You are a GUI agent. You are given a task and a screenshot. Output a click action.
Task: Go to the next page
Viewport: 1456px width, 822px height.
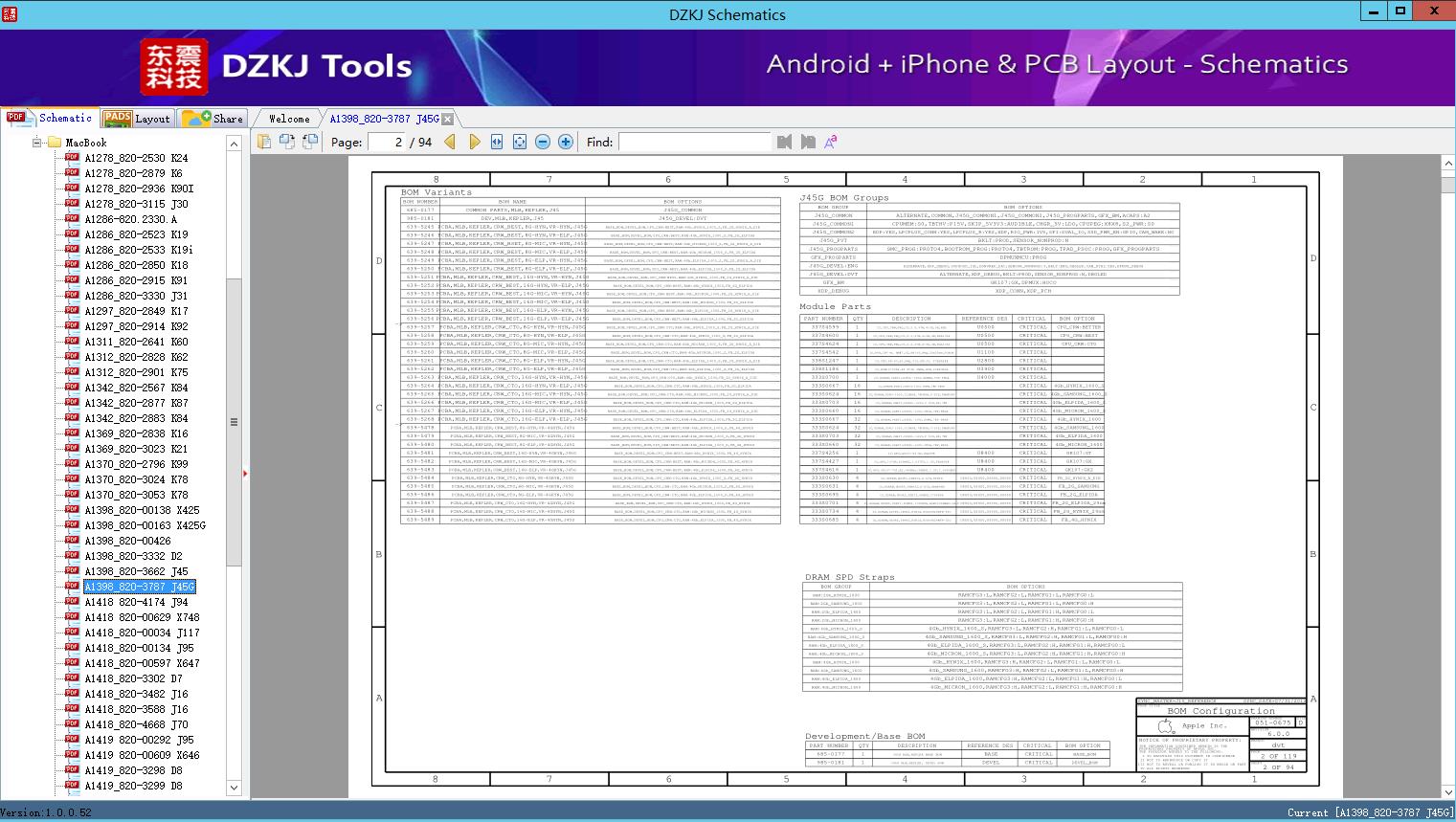tap(474, 142)
